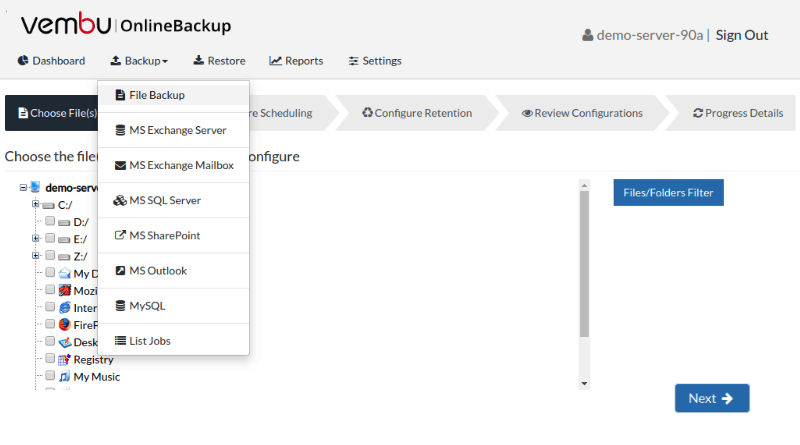This screenshot has height=445, width=800.
Task: Click the Progress Details refresh icon
Action: (x=698, y=113)
